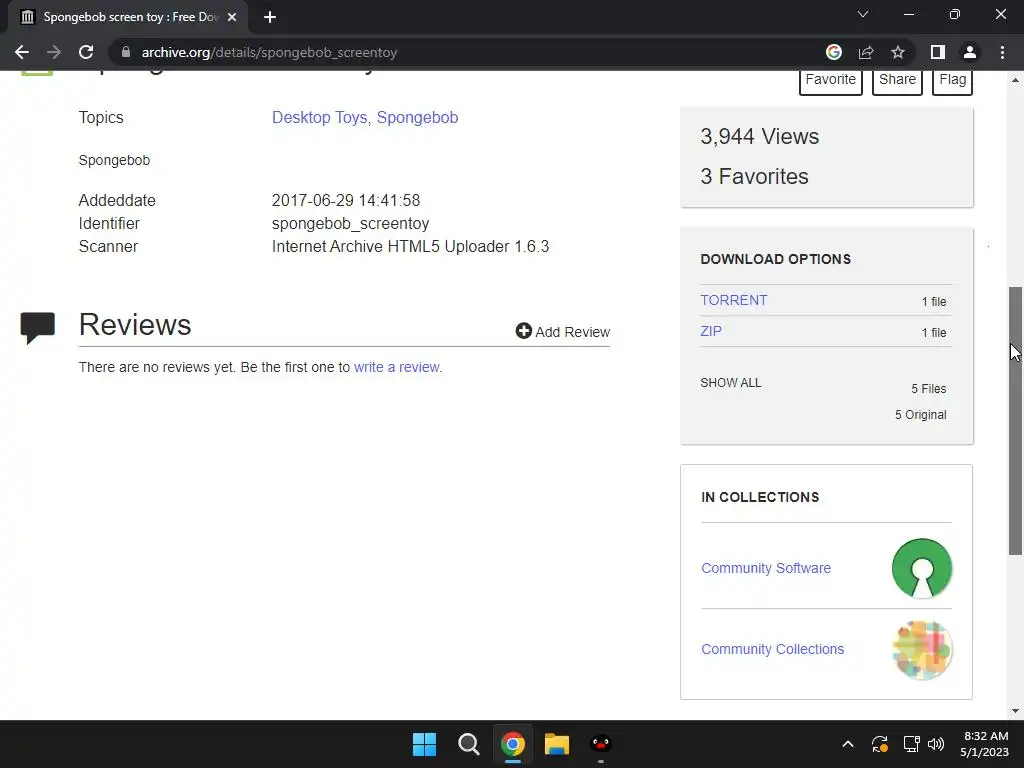1024x768 pixels.
Task: Open Community Collections link
Action: coord(773,649)
